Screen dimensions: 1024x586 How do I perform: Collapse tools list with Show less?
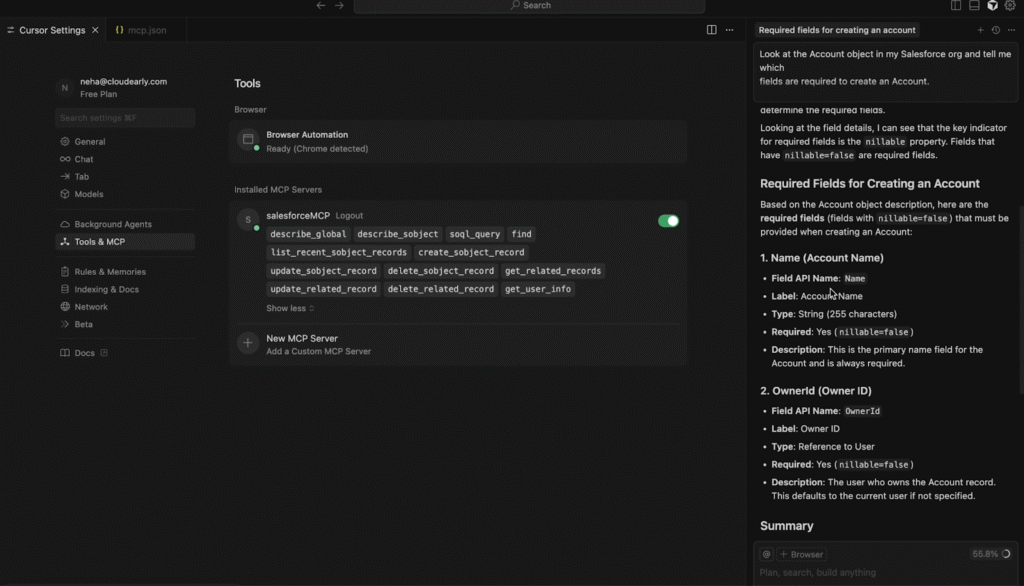[x=290, y=308]
